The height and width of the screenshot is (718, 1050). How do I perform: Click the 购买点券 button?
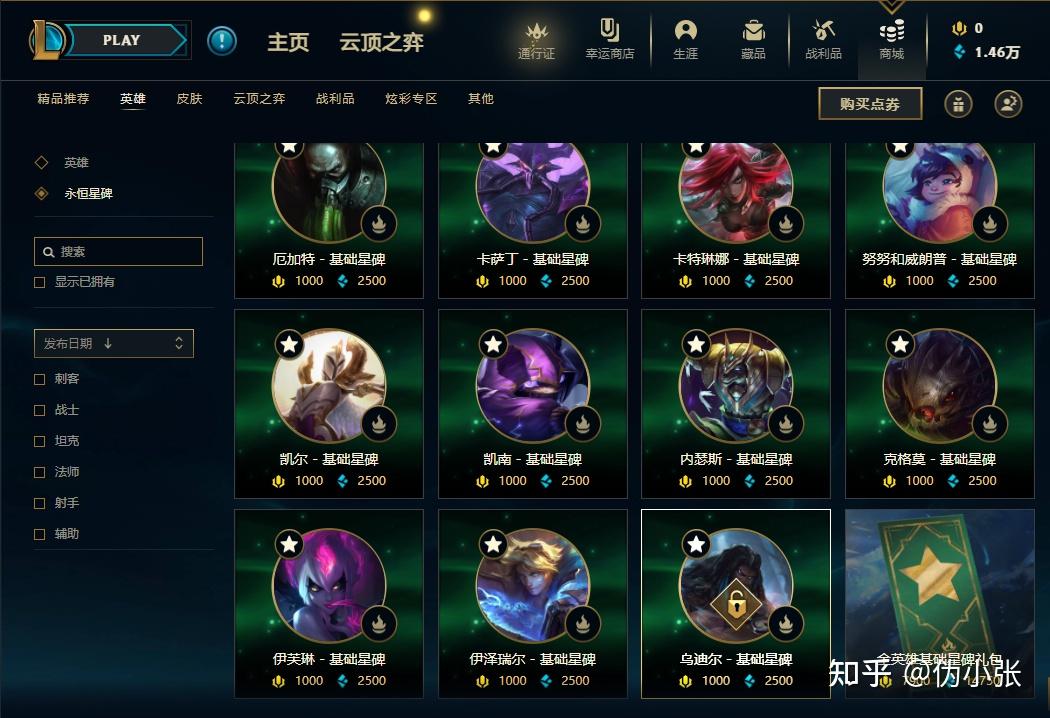(870, 104)
